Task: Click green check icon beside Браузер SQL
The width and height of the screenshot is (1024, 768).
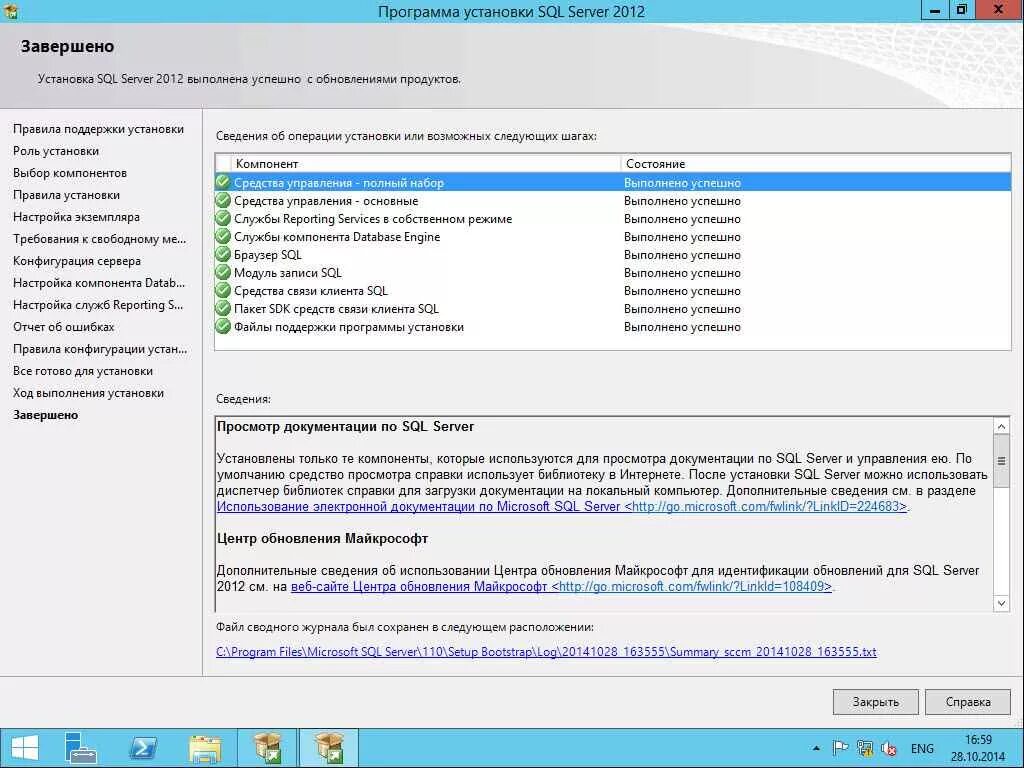Action: 223,254
